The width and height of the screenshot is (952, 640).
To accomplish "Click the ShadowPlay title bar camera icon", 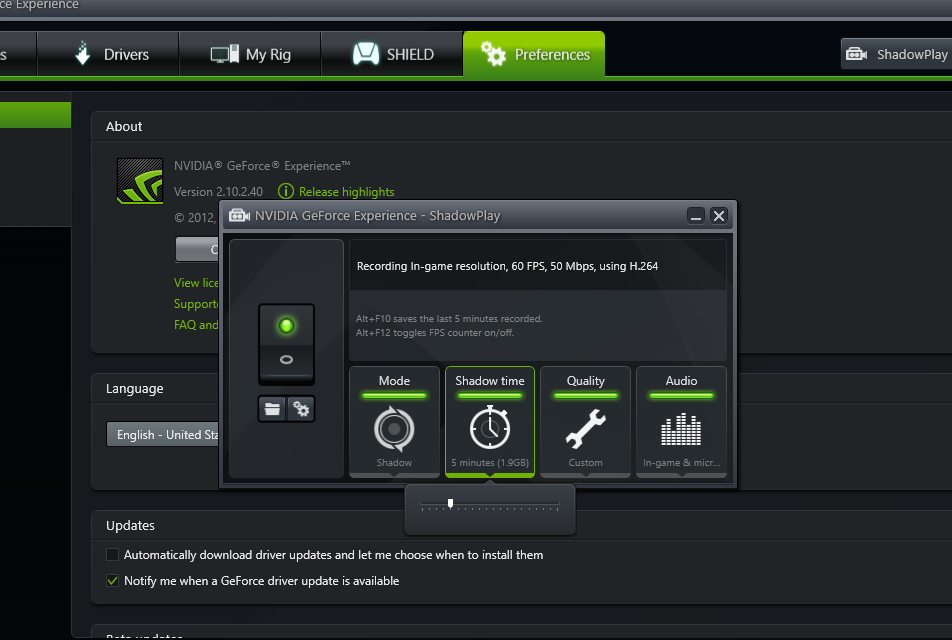I will [x=239, y=216].
